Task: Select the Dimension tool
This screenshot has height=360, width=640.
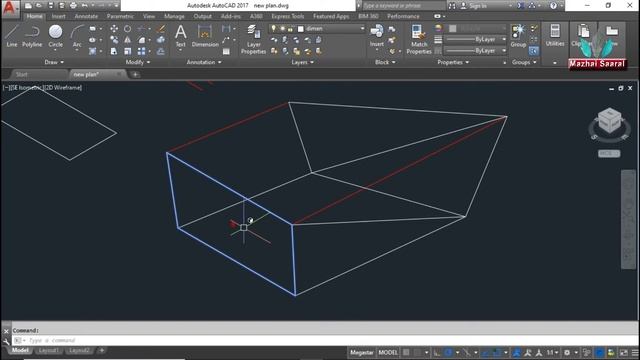Action: (x=205, y=36)
